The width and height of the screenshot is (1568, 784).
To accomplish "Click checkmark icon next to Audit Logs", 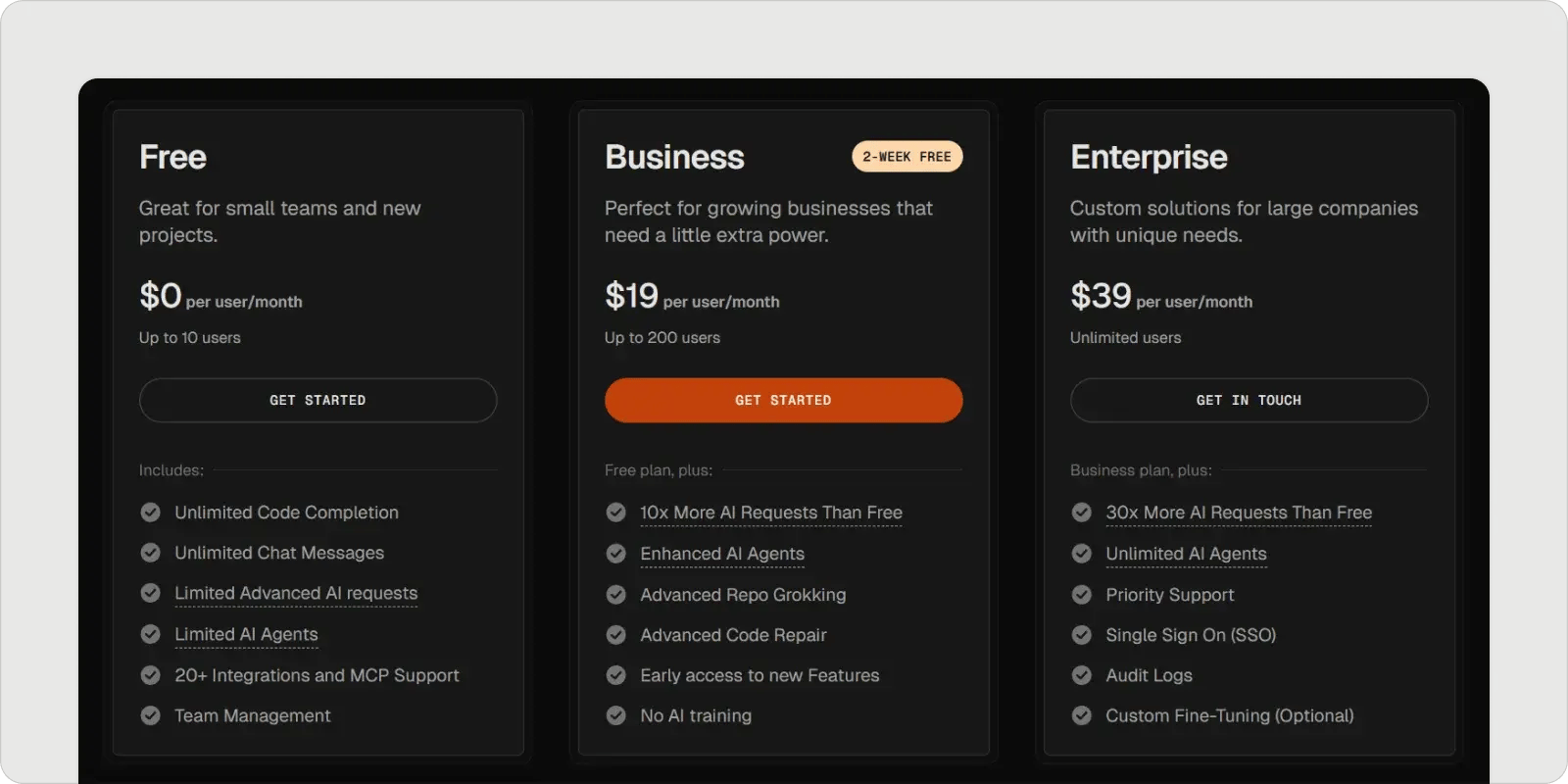I will point(1081,675).
